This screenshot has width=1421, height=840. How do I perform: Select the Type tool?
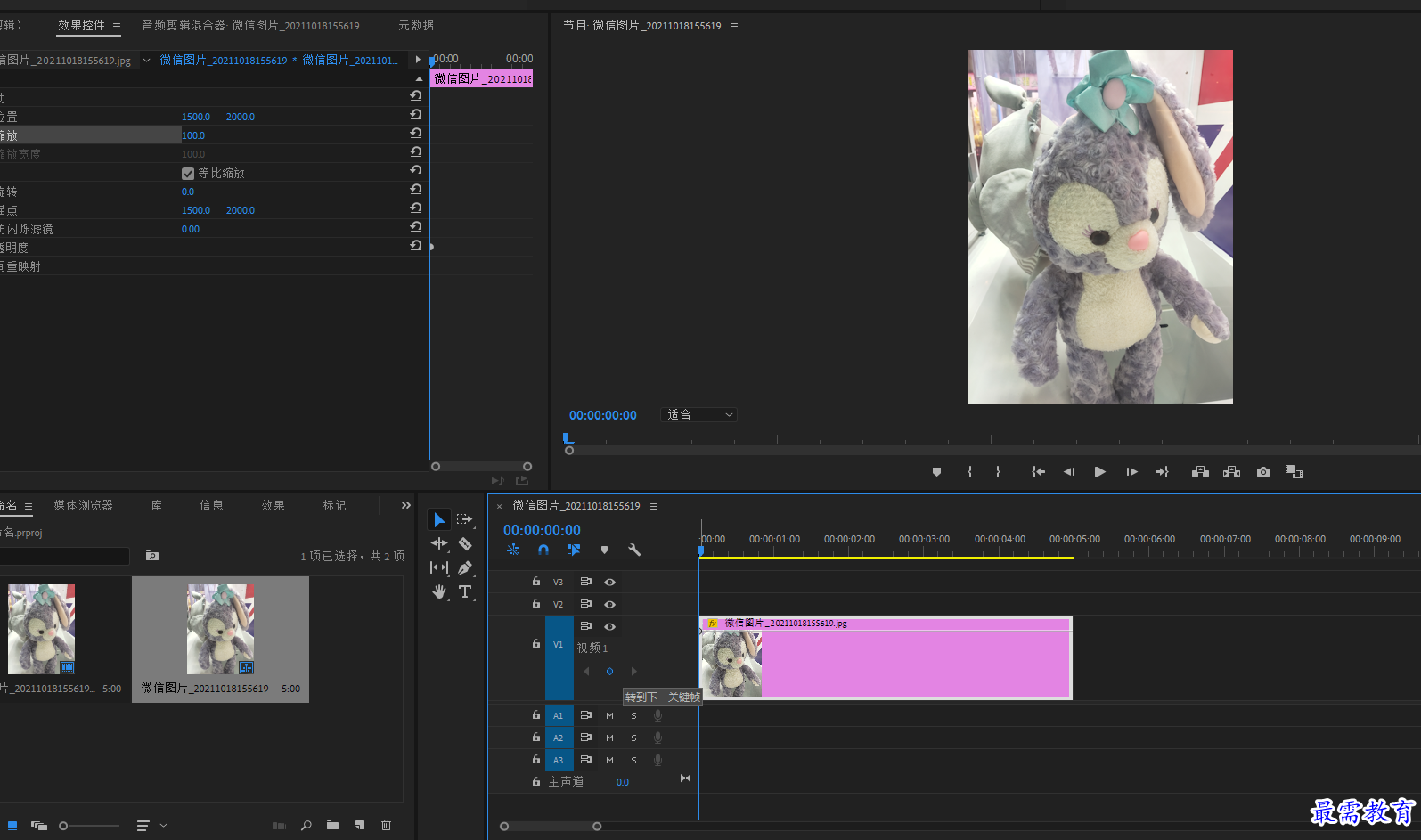[x=464, y=591]
